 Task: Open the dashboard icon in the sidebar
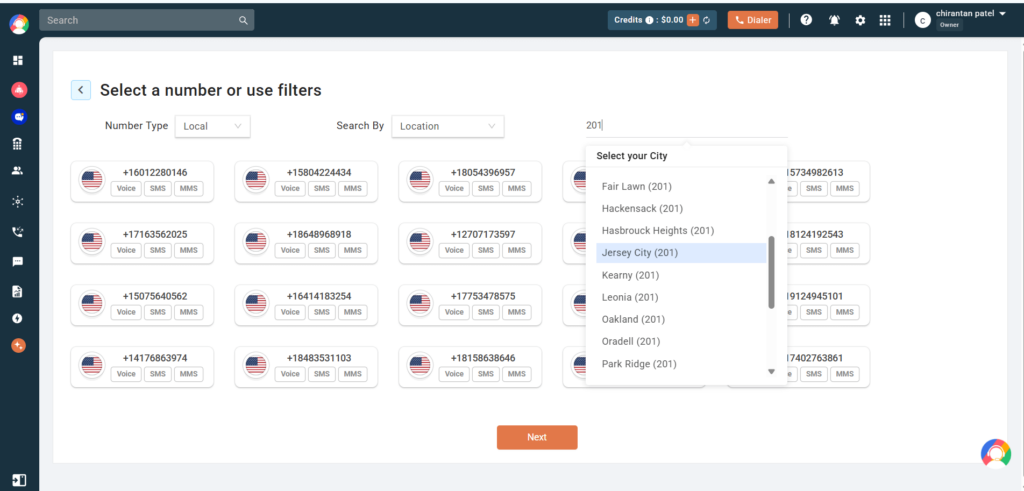point(18,61)
